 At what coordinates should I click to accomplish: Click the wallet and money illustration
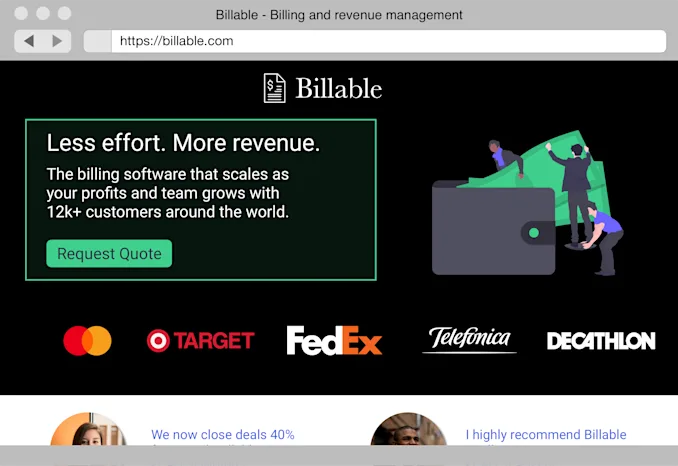(528, 203)
